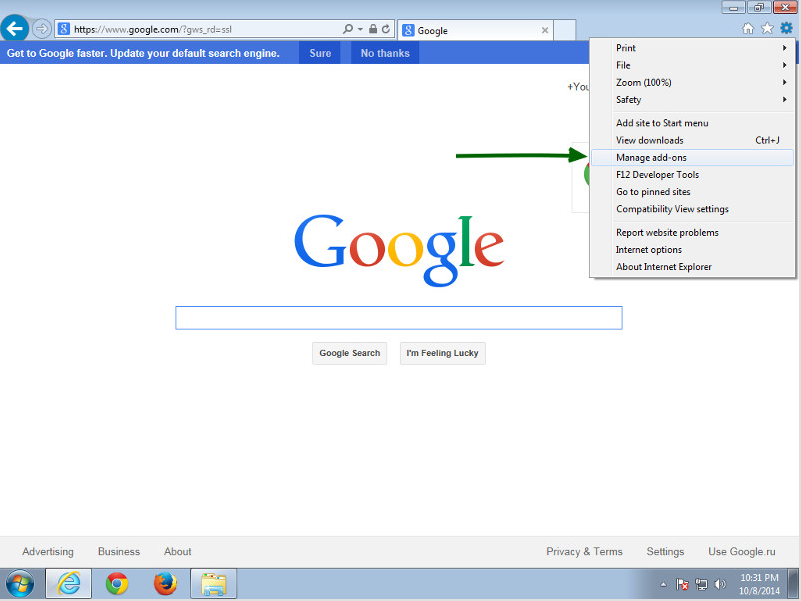Click the IE back navigation arrow
Viewport: 801px width, 601px height.
click(x=15, y=29)
